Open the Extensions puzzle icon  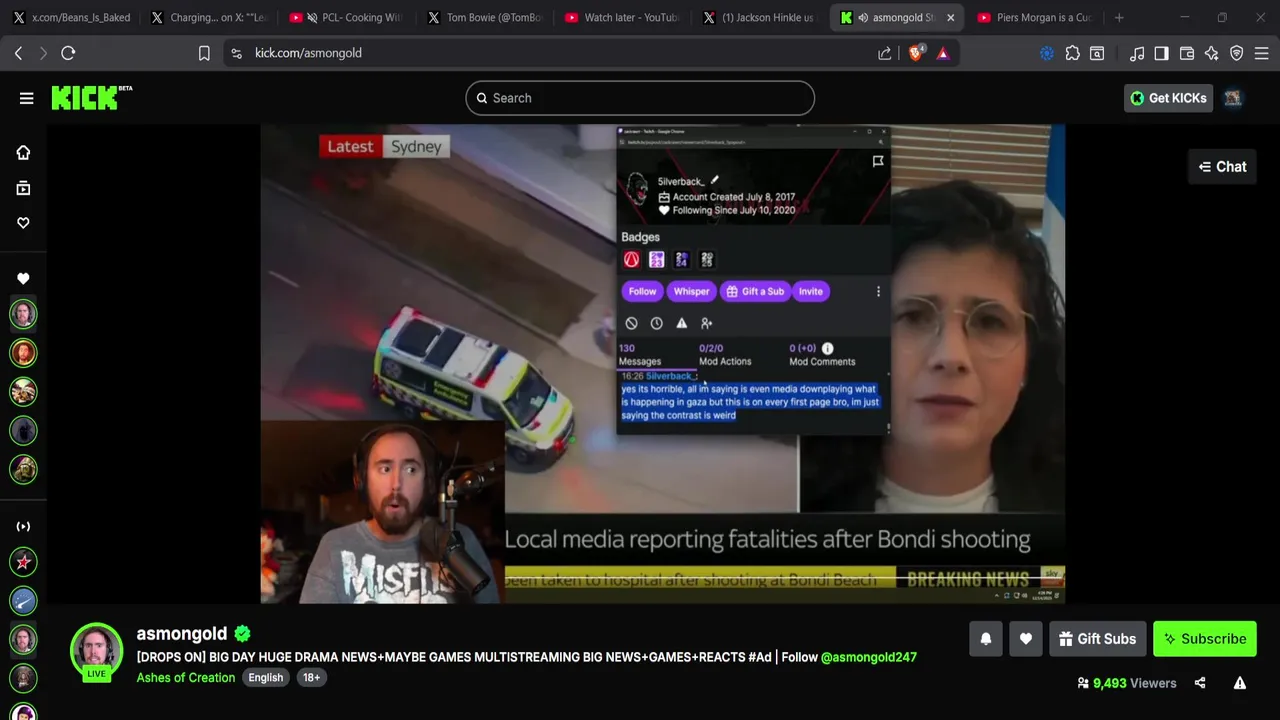1073,53
